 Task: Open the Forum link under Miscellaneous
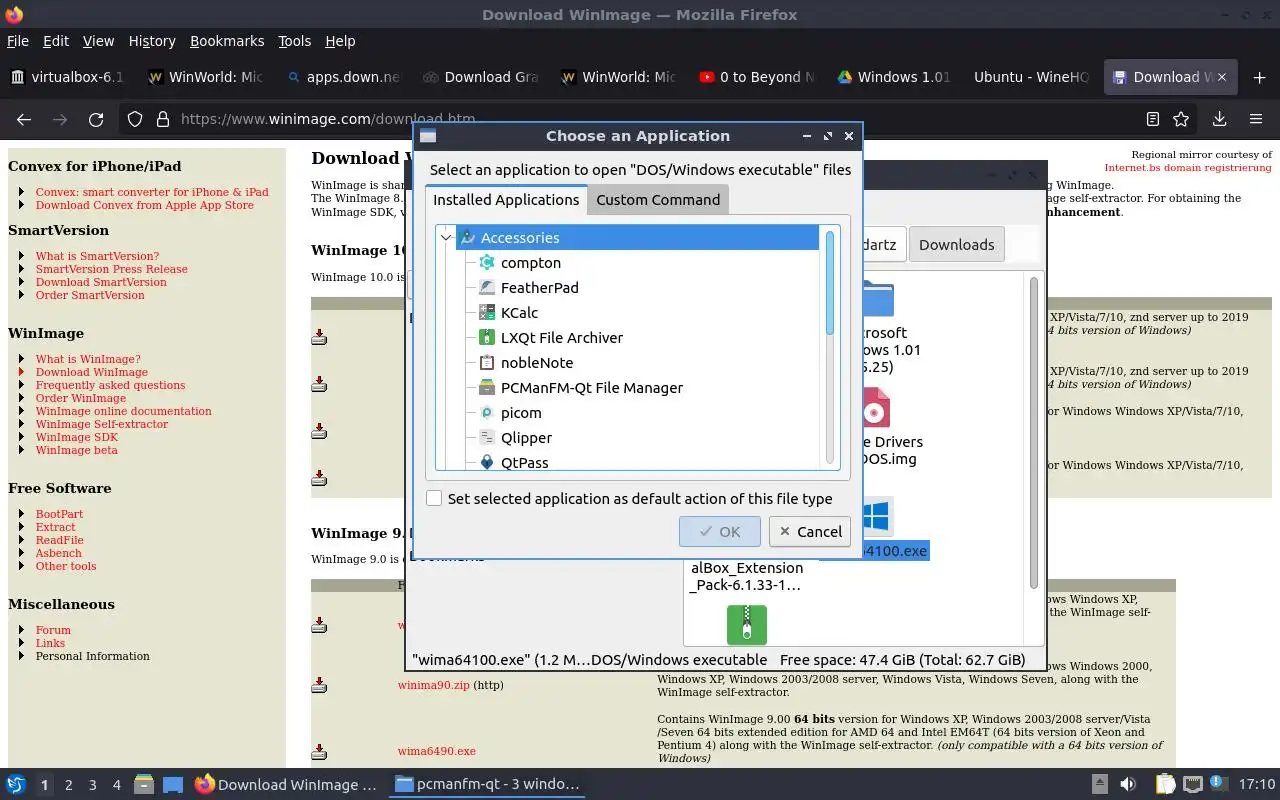point(53,630)
